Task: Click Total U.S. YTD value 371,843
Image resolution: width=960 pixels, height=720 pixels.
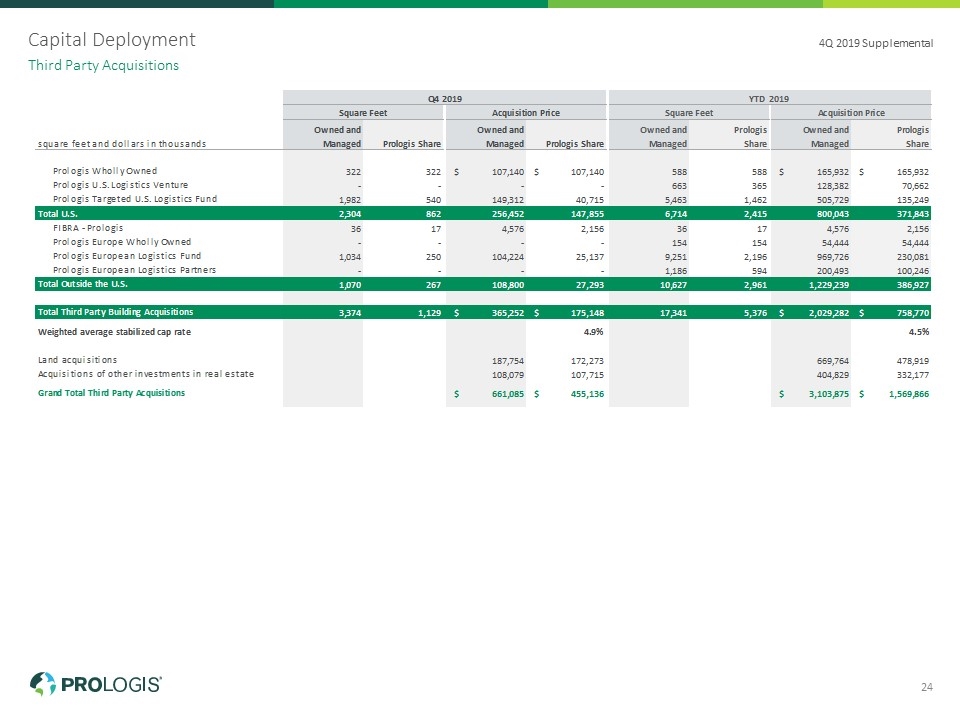Action: [x=913, y=214]
